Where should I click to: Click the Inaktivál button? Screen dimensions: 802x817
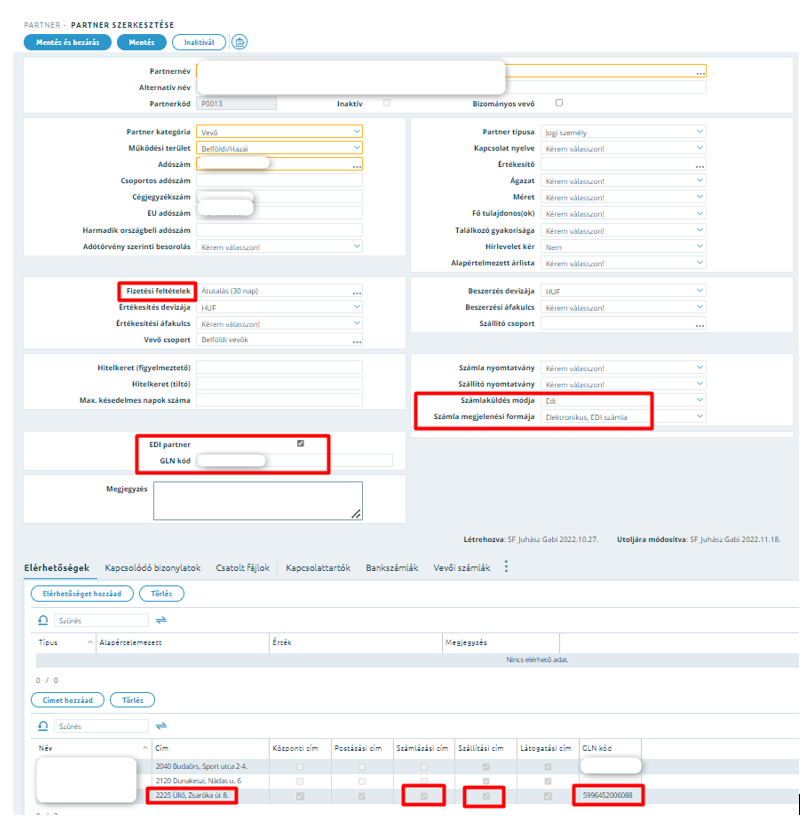199,42
